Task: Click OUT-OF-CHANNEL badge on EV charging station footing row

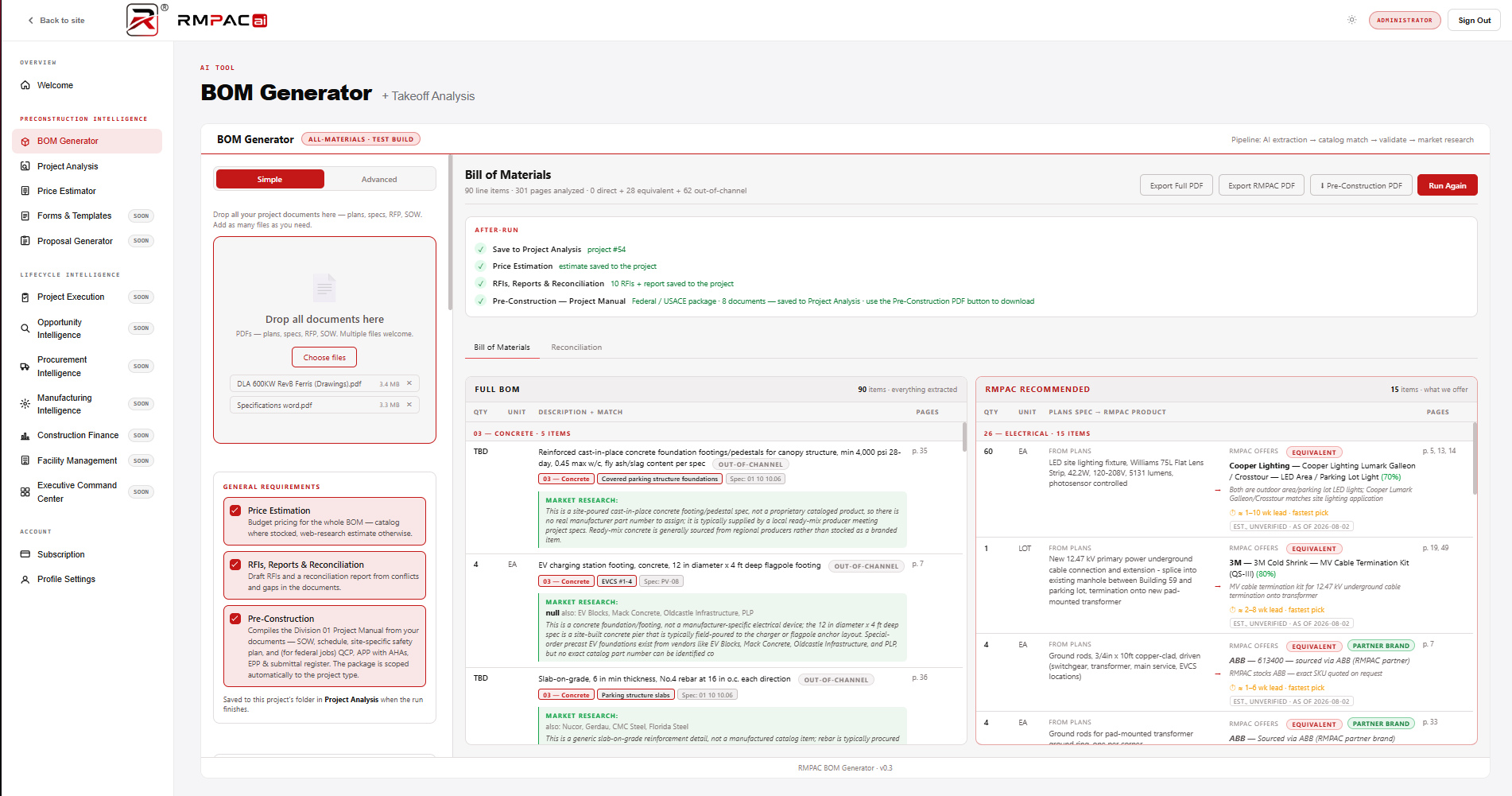Action: click(866, 566)
